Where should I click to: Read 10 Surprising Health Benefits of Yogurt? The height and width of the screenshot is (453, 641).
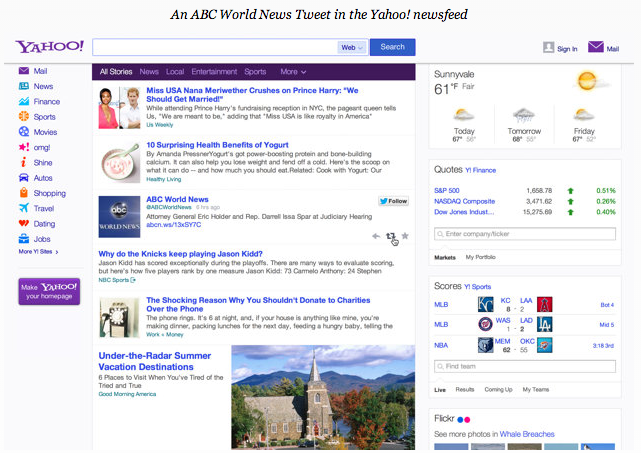tap(217, 145)
